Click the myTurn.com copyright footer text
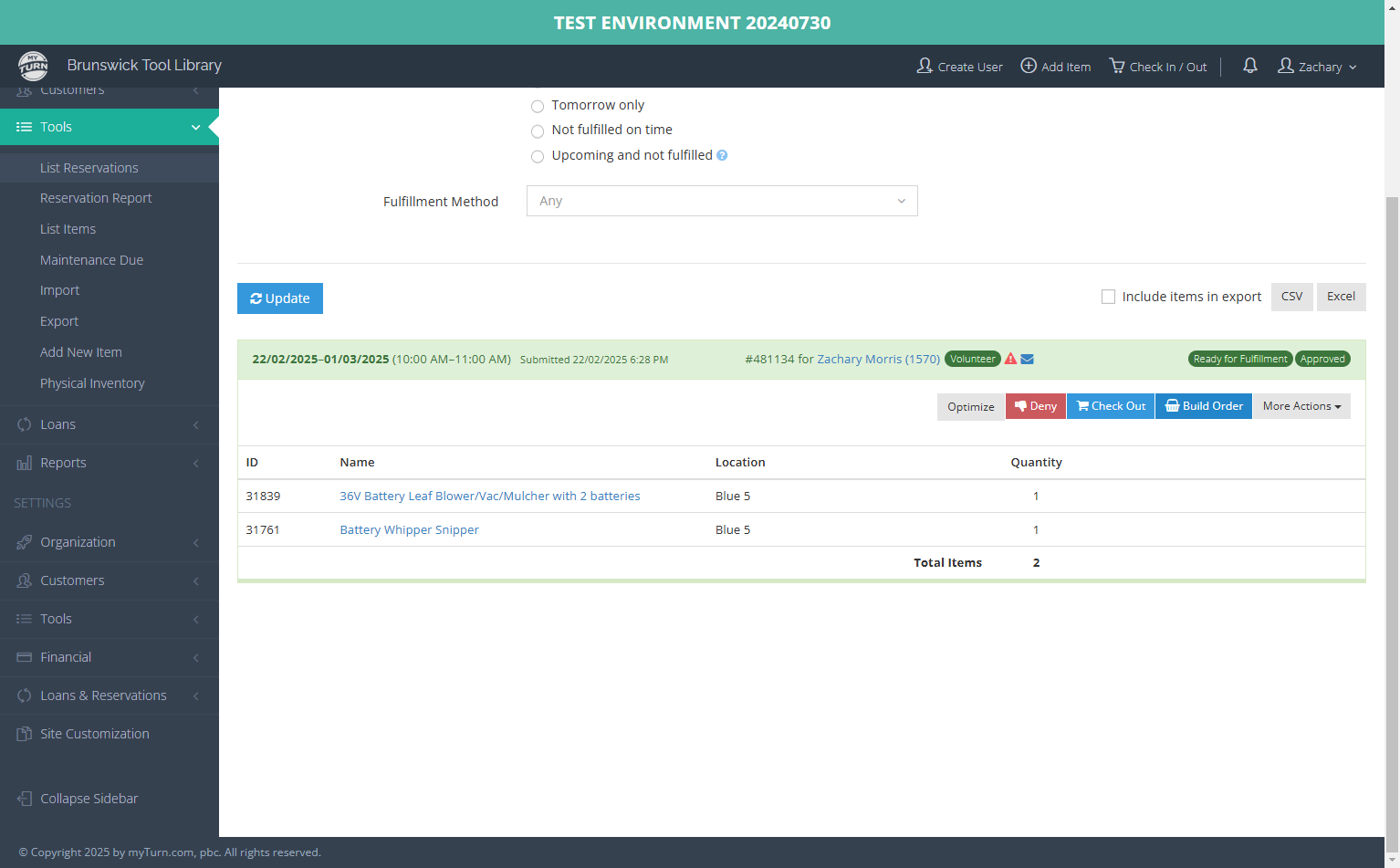Viewport: 1400px width, 868px height. (x=170, y=852)
